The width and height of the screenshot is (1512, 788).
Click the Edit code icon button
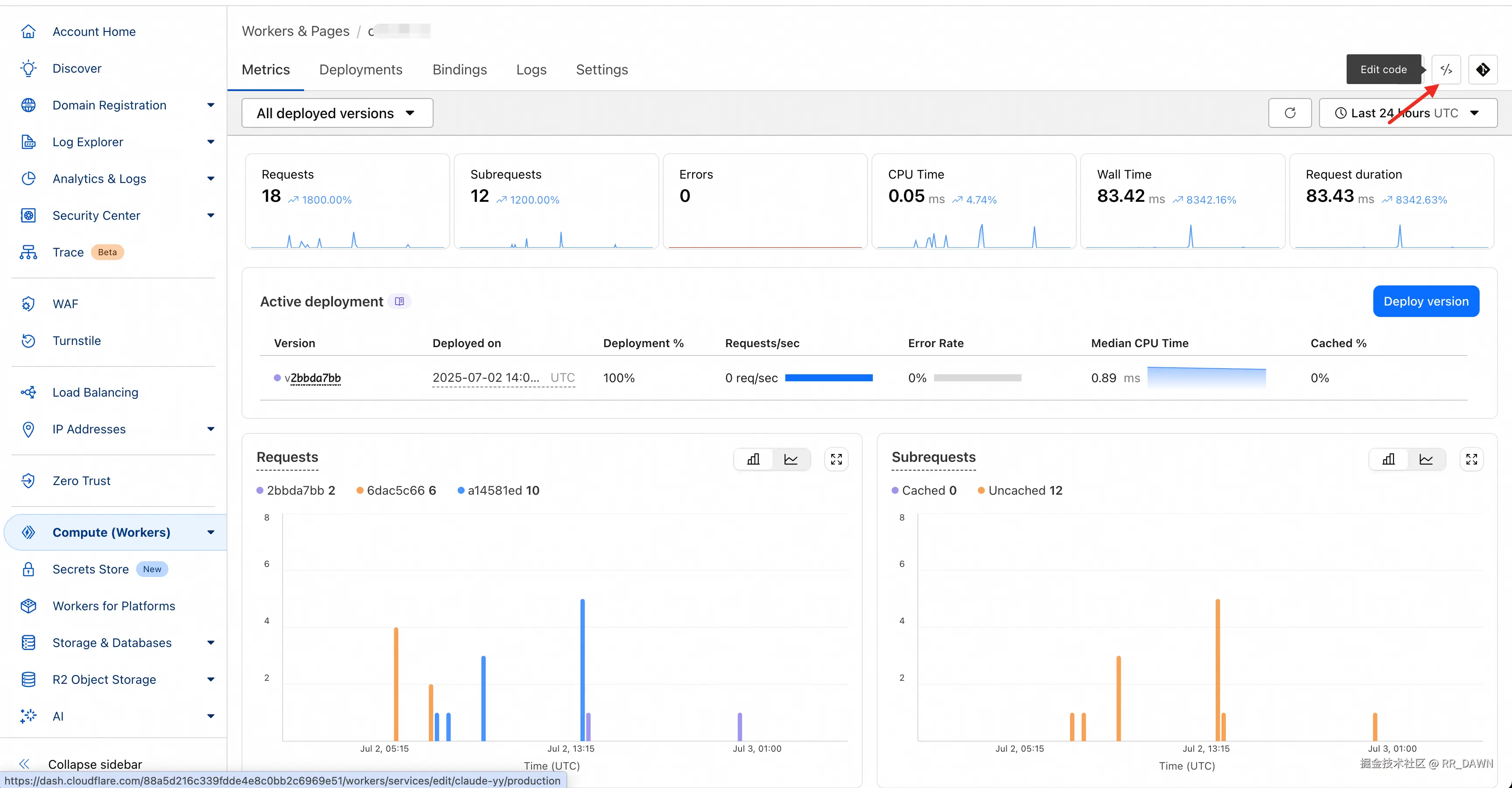click(1445, 70)
